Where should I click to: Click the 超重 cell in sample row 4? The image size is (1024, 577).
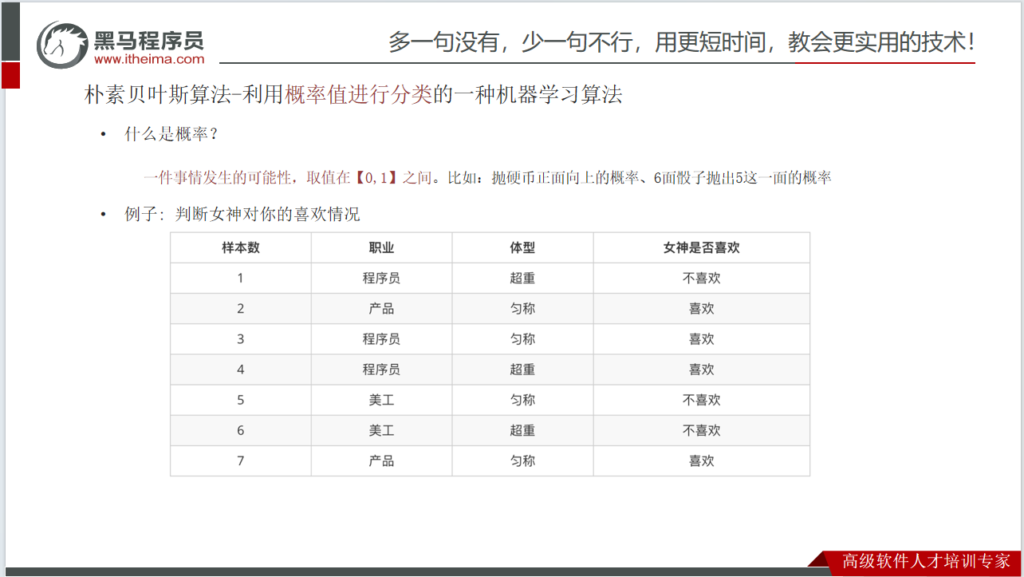(522, 369)
